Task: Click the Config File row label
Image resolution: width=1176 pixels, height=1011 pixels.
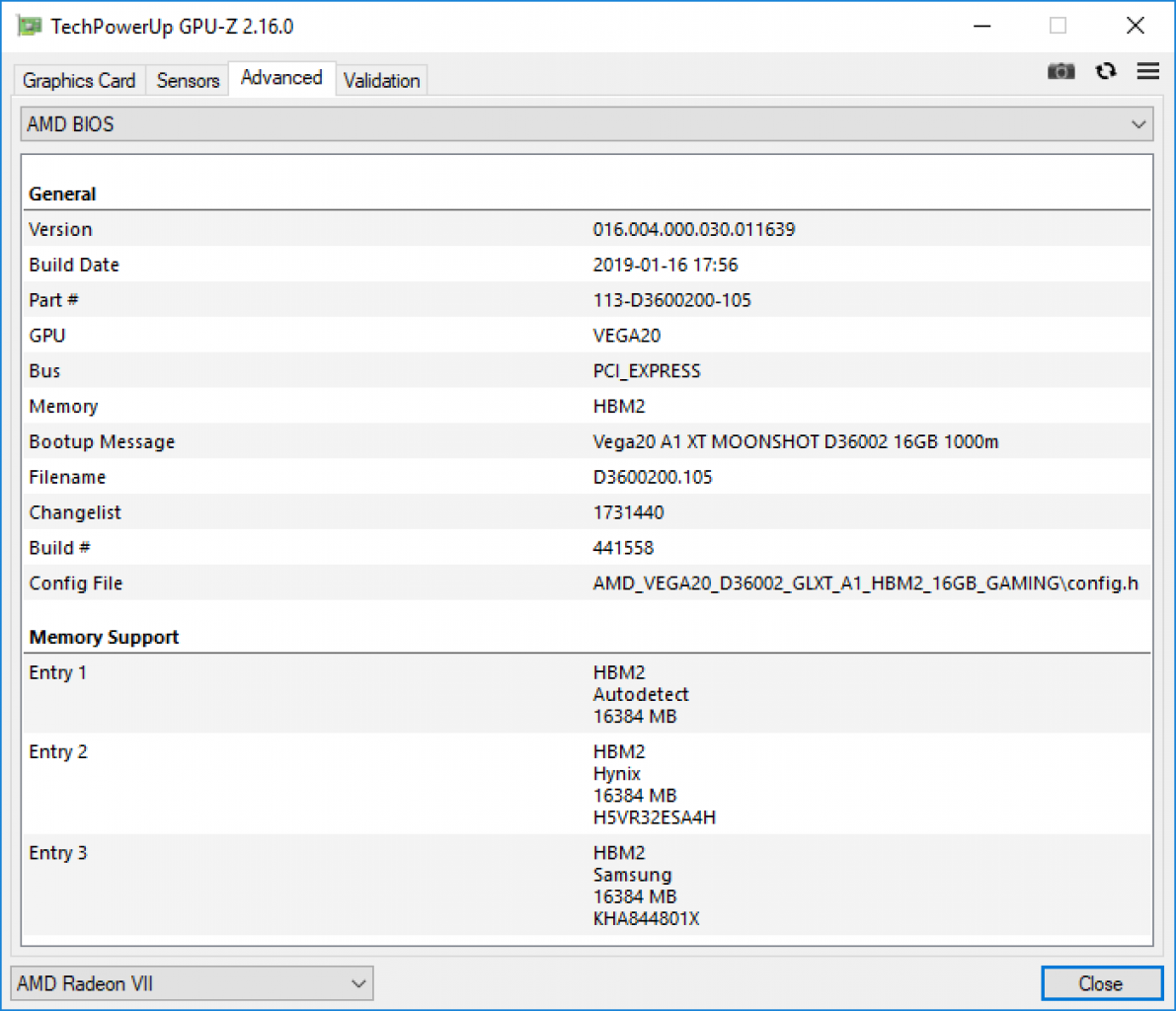Action: [x=75, y=583]
